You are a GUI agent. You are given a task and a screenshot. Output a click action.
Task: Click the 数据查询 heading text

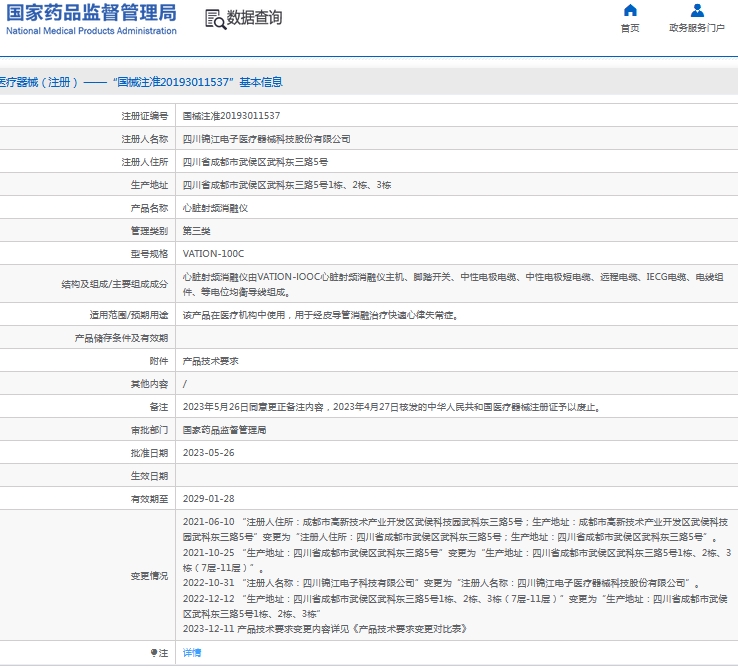(255, 18)
